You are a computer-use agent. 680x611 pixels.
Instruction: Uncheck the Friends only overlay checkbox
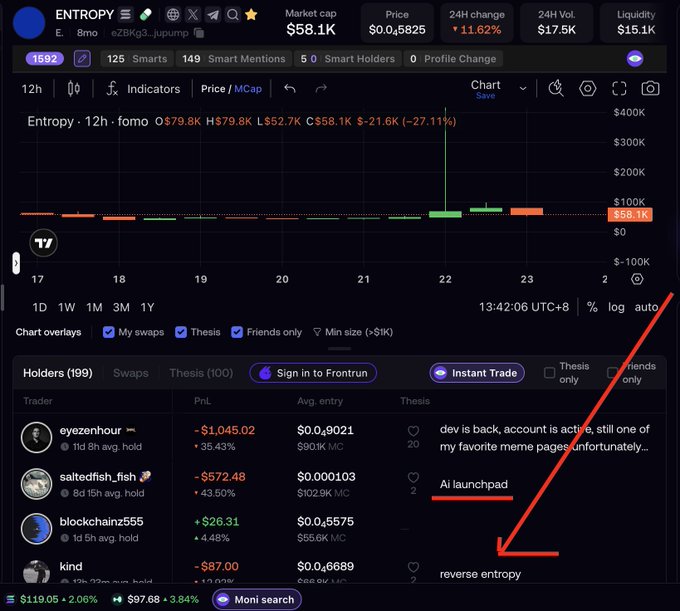pyautogui.click(x=237, y=332)
